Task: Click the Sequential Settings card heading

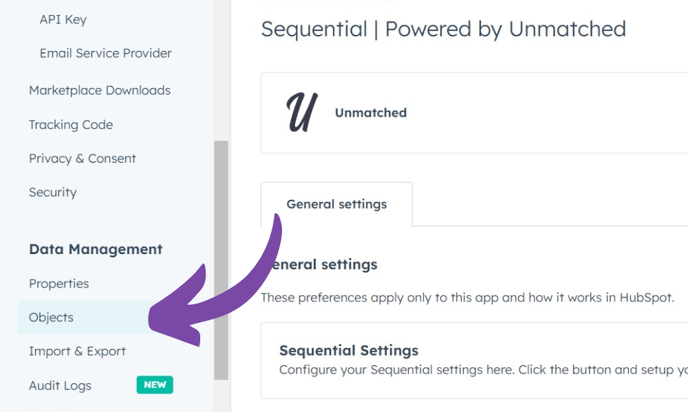Action: pyautogui.click(x=348, y=350)
